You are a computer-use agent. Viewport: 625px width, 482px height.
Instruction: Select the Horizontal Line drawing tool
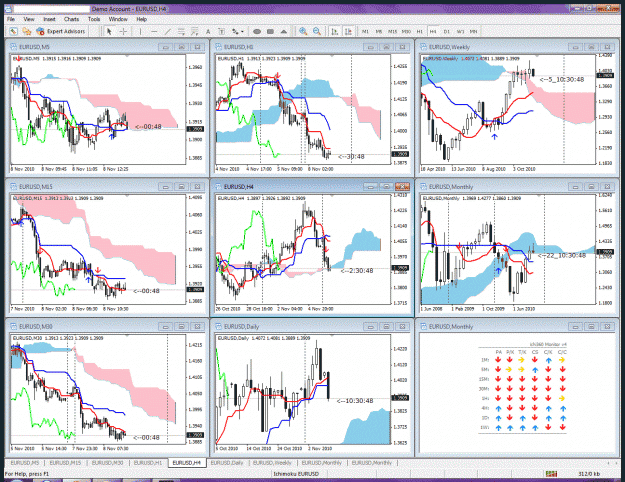coord(154,31)
